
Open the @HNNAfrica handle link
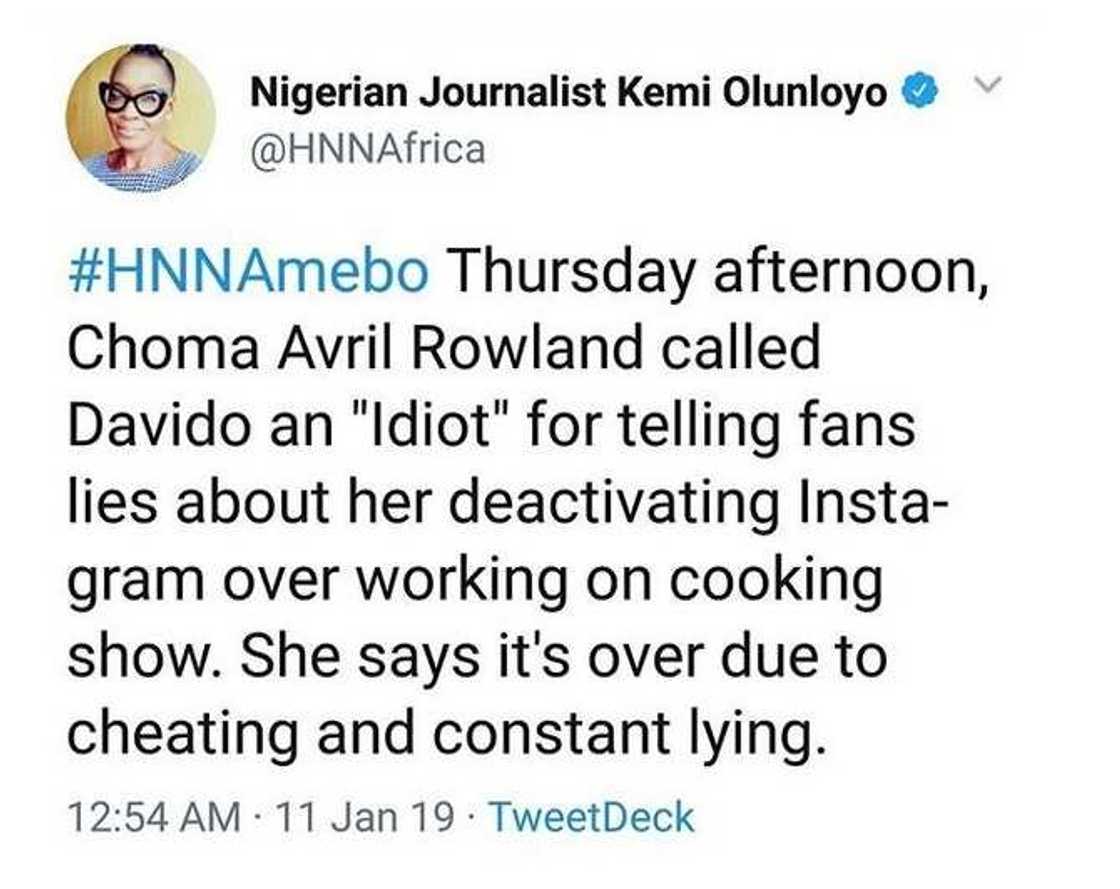tap(367, 149)
